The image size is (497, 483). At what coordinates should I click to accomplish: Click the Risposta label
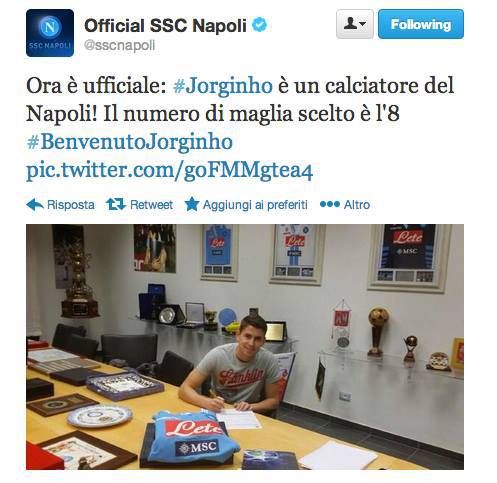pos(71,205)
